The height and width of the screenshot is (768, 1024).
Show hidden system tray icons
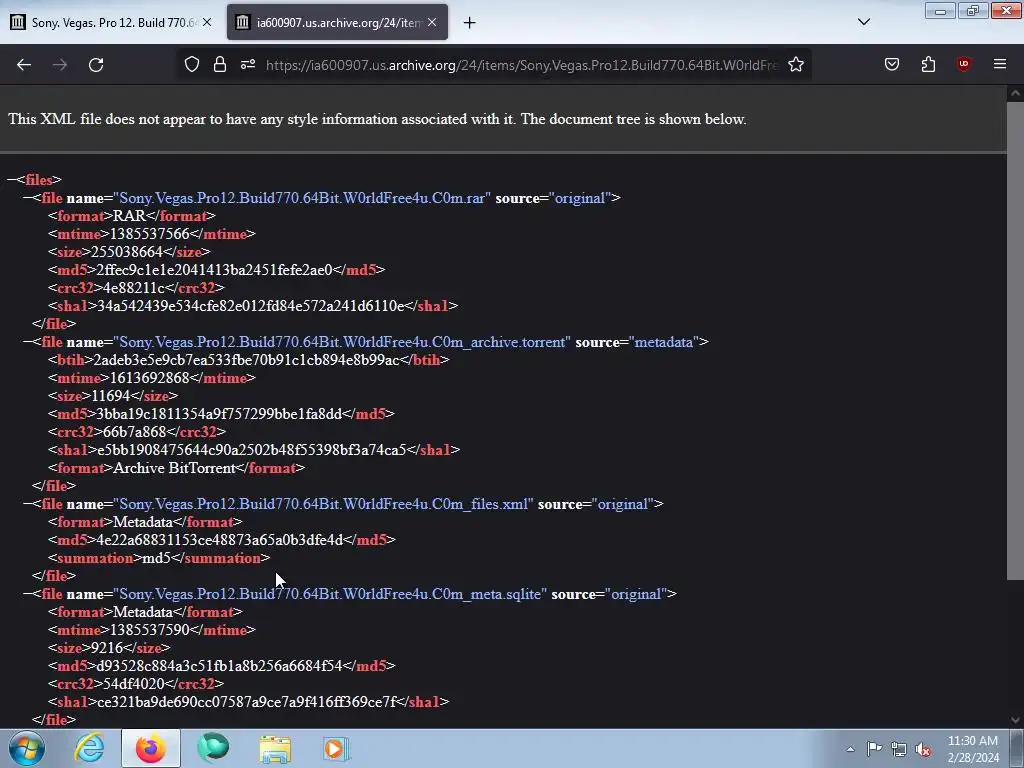pyautogui.click(x=850, y=749)
